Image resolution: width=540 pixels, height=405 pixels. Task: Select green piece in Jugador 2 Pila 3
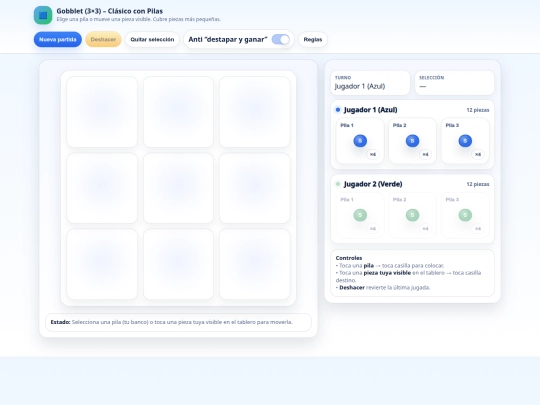[x=465, y=215]
